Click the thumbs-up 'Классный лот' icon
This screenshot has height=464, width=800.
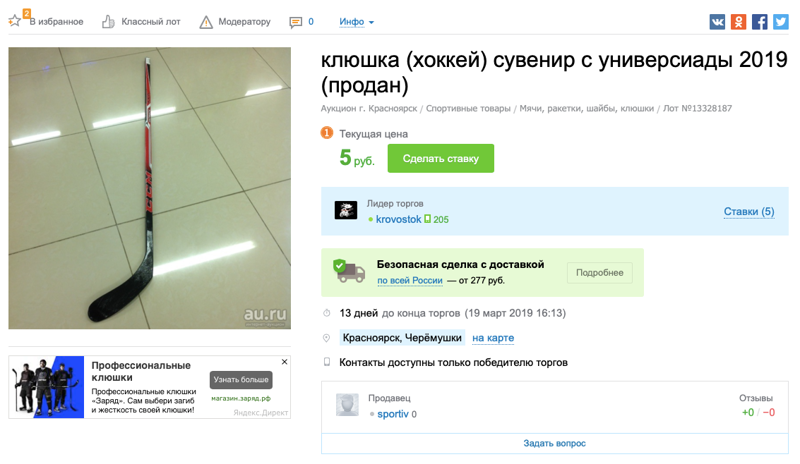click(x=108, y=22)
